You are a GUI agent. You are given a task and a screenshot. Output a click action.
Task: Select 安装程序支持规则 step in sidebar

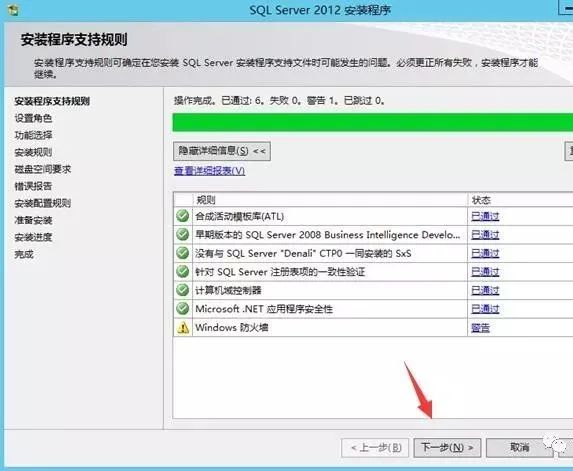tap(52, 101)
